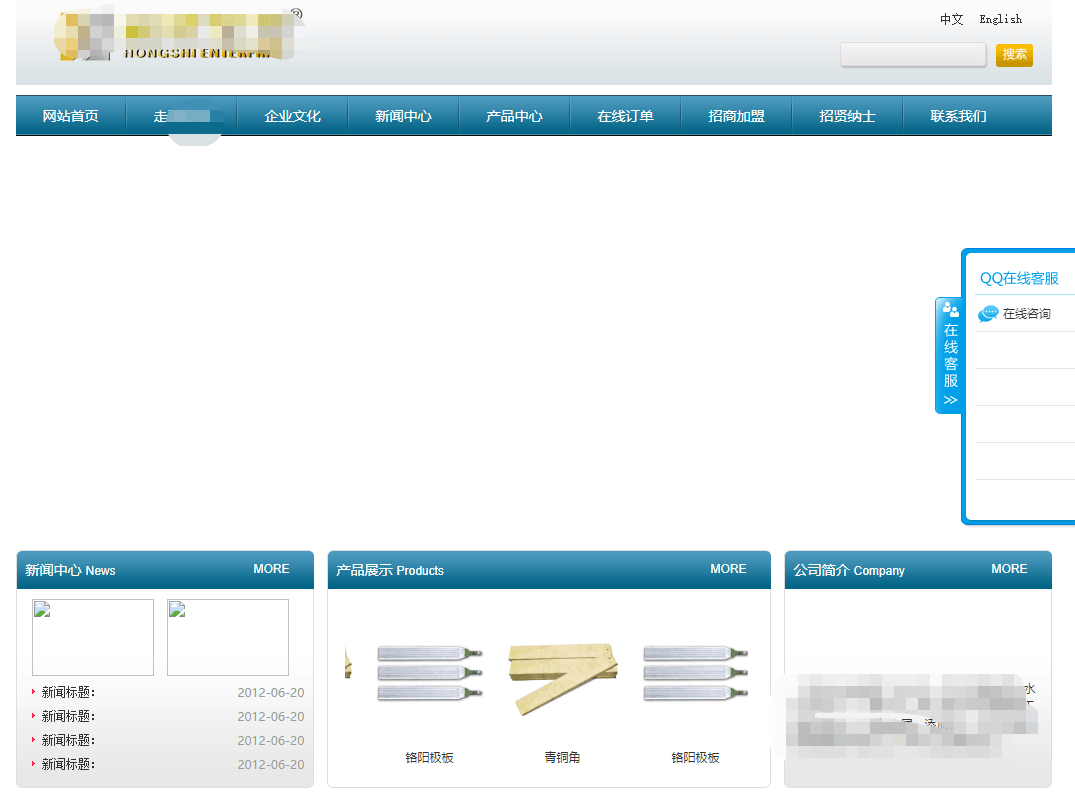Open the 企业文化 menu item
Viewport: 1075px width, 798px height.
(x=292, y=116)
